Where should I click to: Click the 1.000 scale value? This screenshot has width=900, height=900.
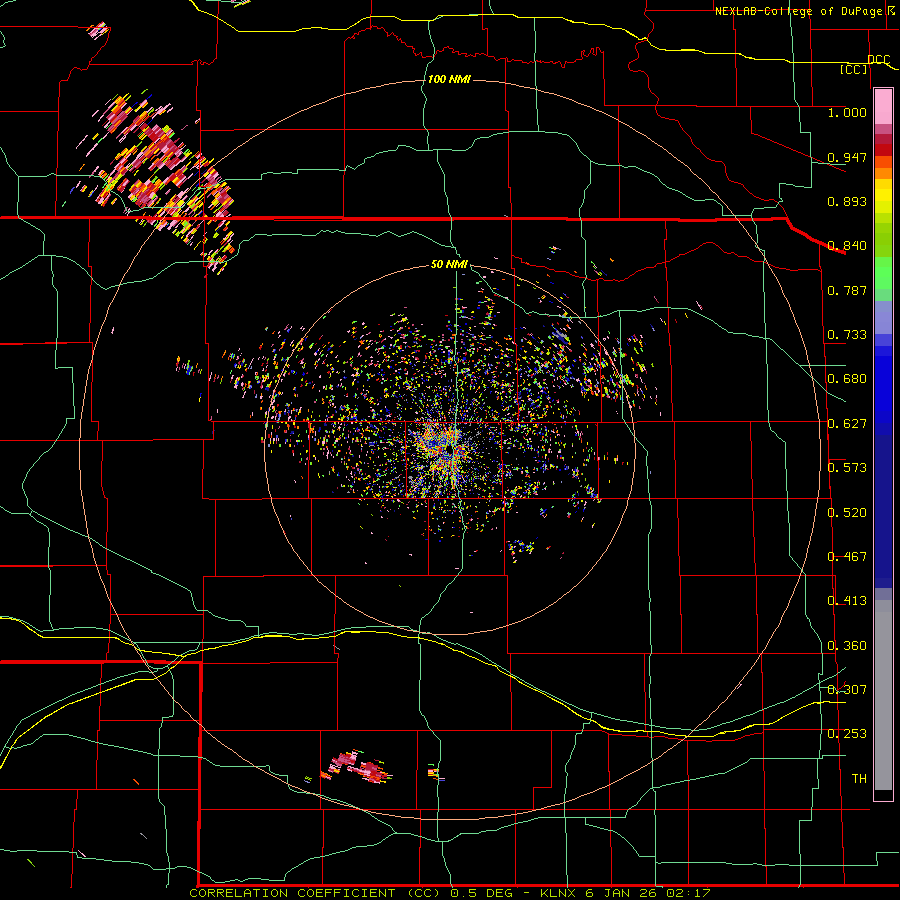tap(847, 112)
